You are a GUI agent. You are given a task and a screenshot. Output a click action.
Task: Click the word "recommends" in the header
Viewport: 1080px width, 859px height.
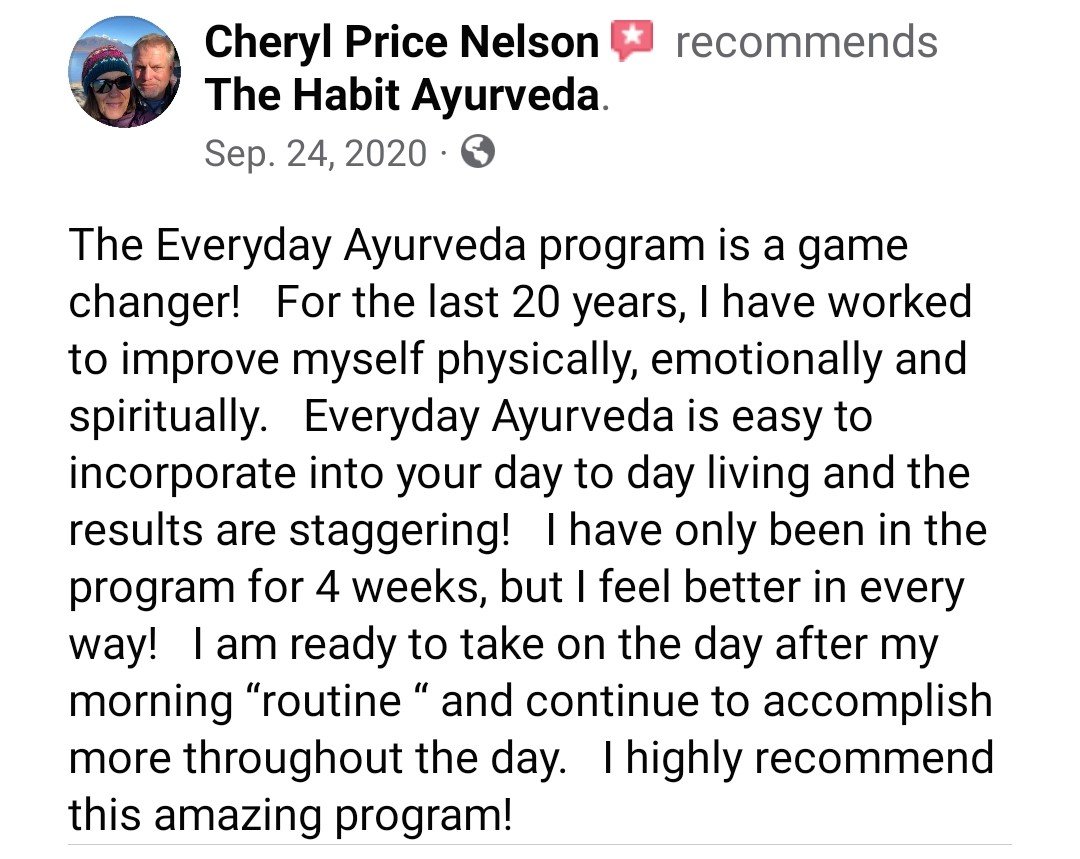806,43
